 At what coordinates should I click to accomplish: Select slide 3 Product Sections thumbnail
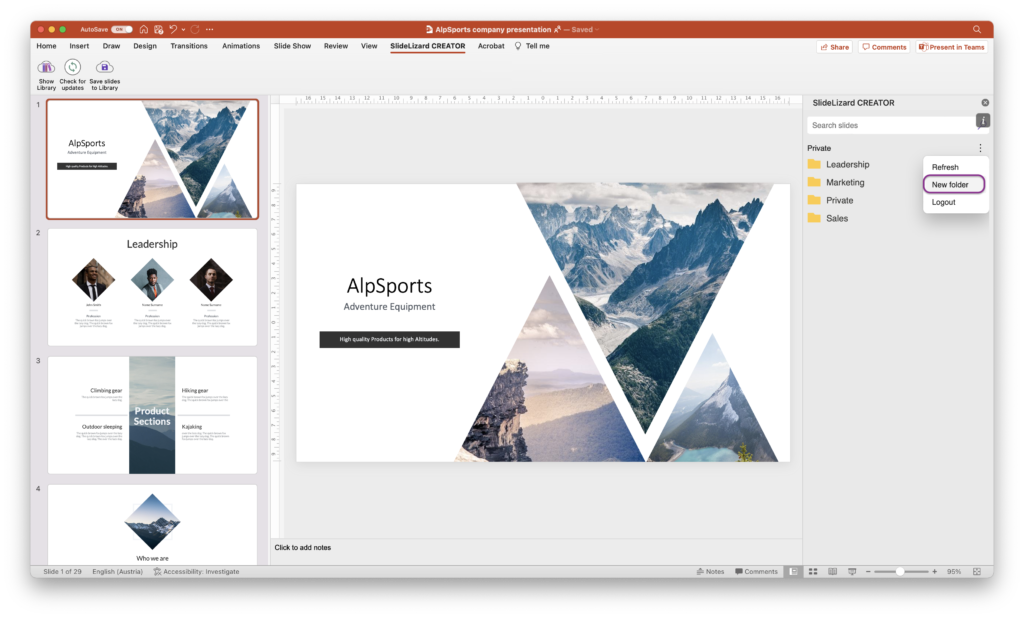coord(152,415)
